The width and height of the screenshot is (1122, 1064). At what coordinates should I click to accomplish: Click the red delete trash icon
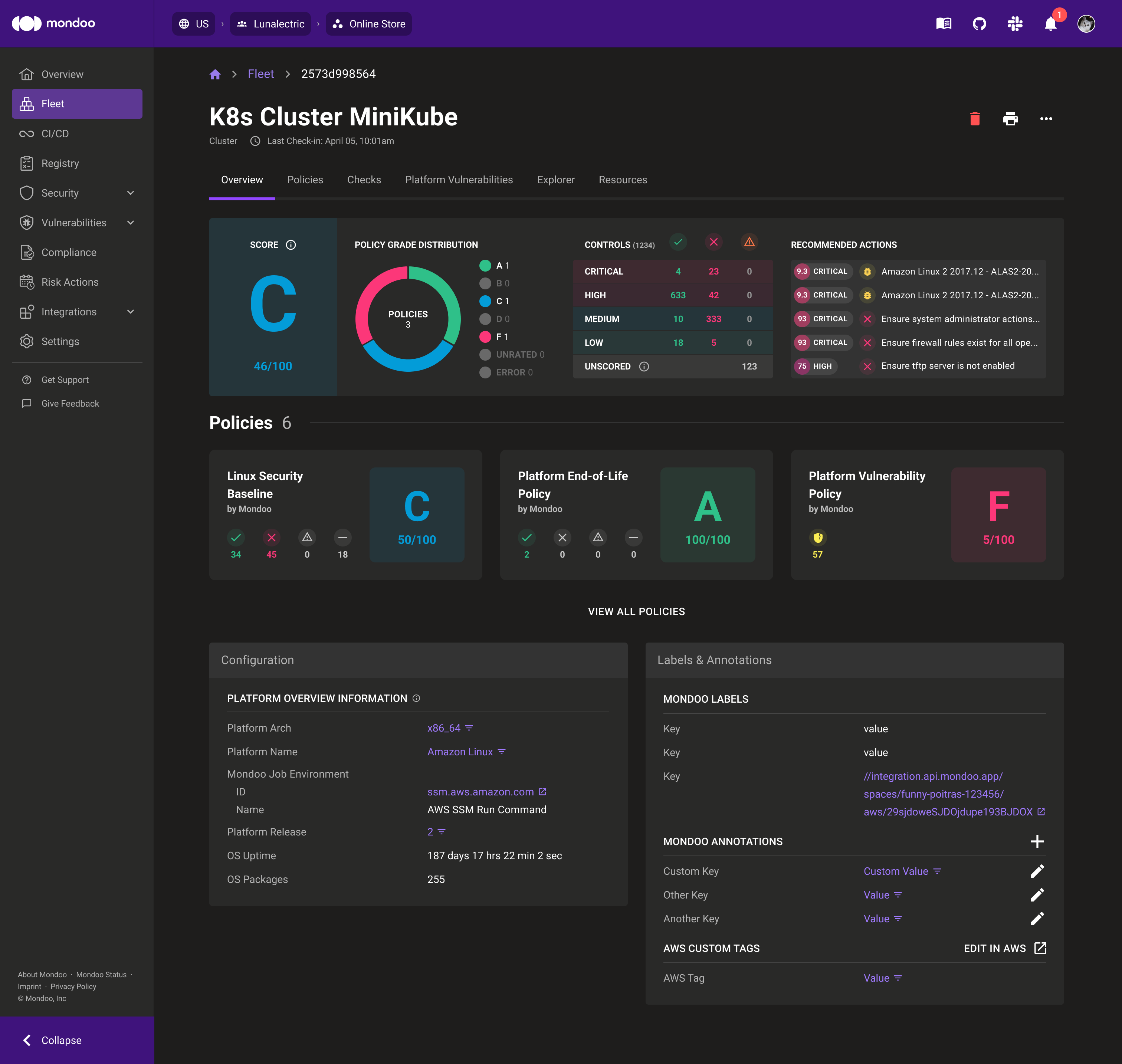tap(975, 119)
